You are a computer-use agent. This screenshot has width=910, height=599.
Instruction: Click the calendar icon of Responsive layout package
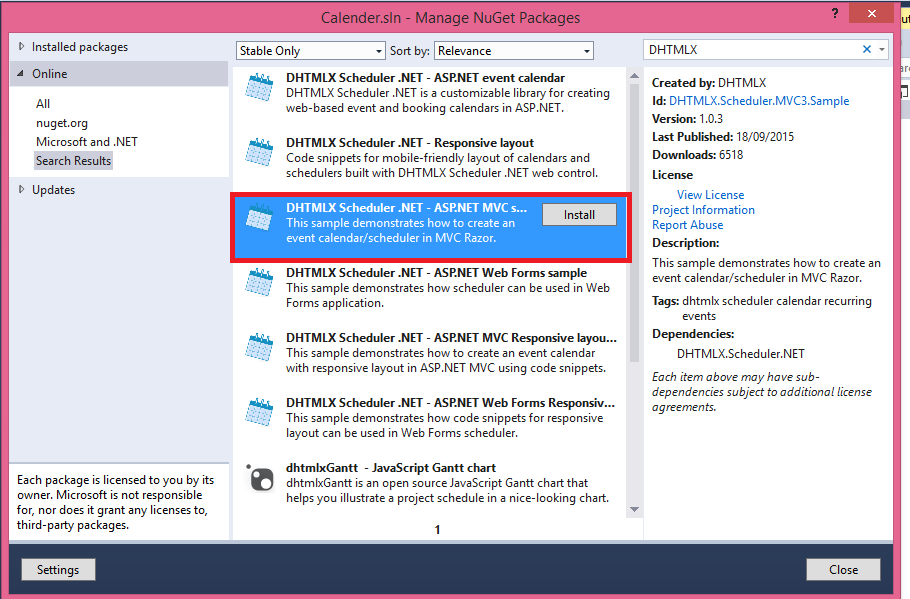259,152
